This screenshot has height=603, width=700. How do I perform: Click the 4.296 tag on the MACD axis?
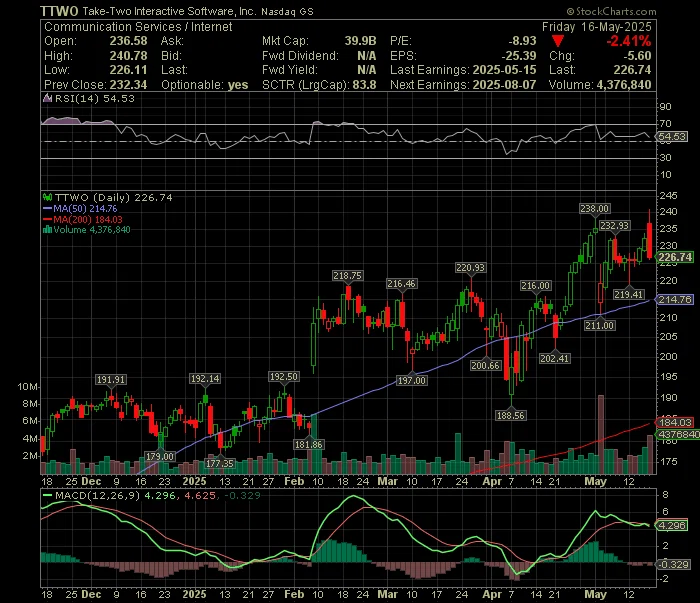pyautogui.click(x=672, y=525)
